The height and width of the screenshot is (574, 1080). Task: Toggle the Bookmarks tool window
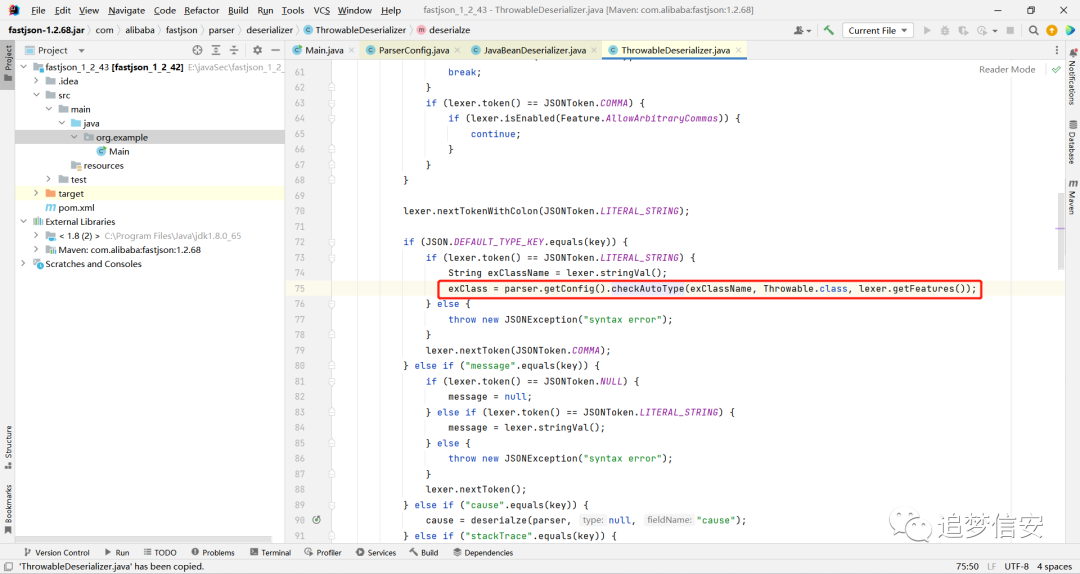(x=8, y=509)
